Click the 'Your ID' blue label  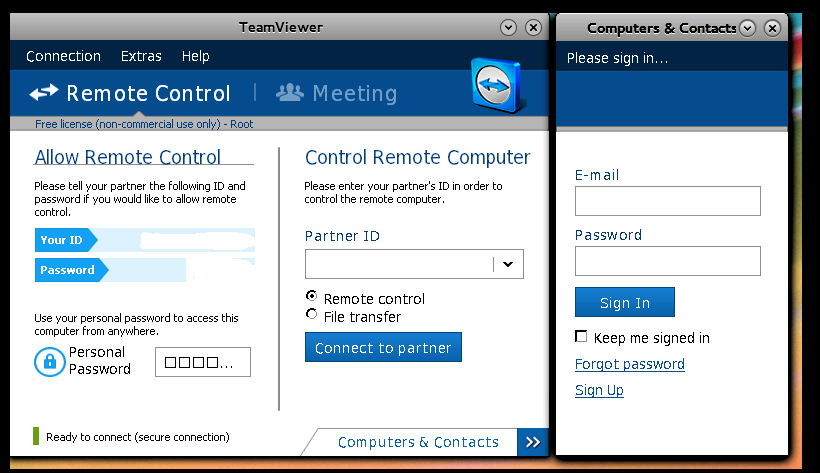click(65, 240)
